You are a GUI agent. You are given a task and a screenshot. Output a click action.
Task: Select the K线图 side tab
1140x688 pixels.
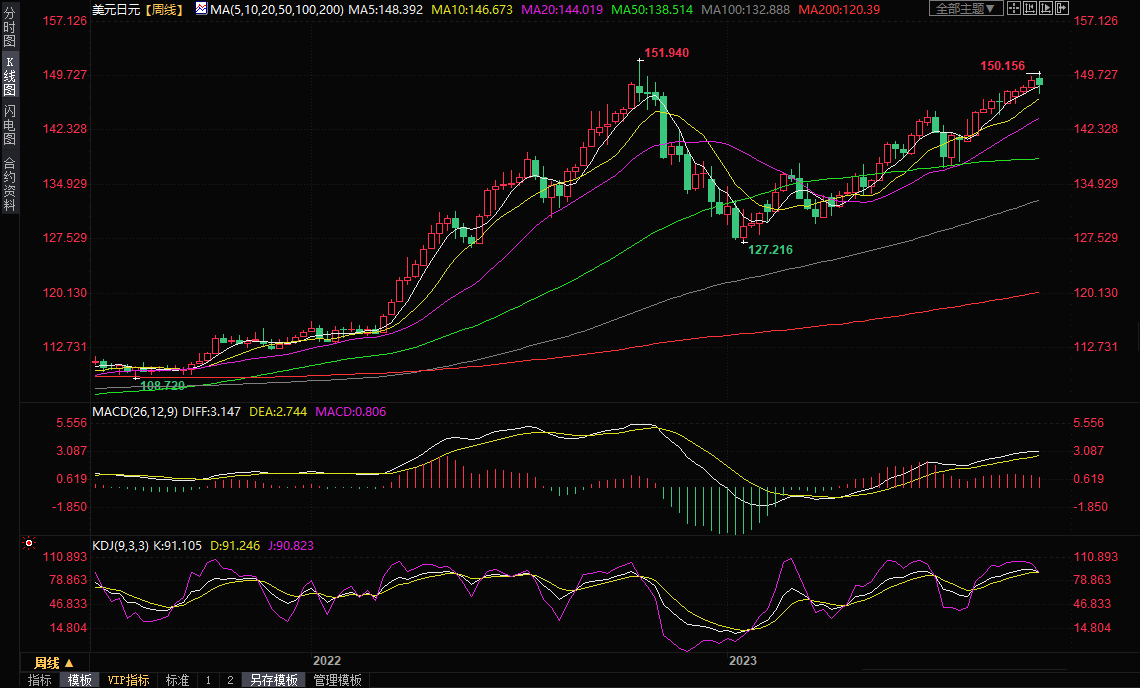[9, 76]
